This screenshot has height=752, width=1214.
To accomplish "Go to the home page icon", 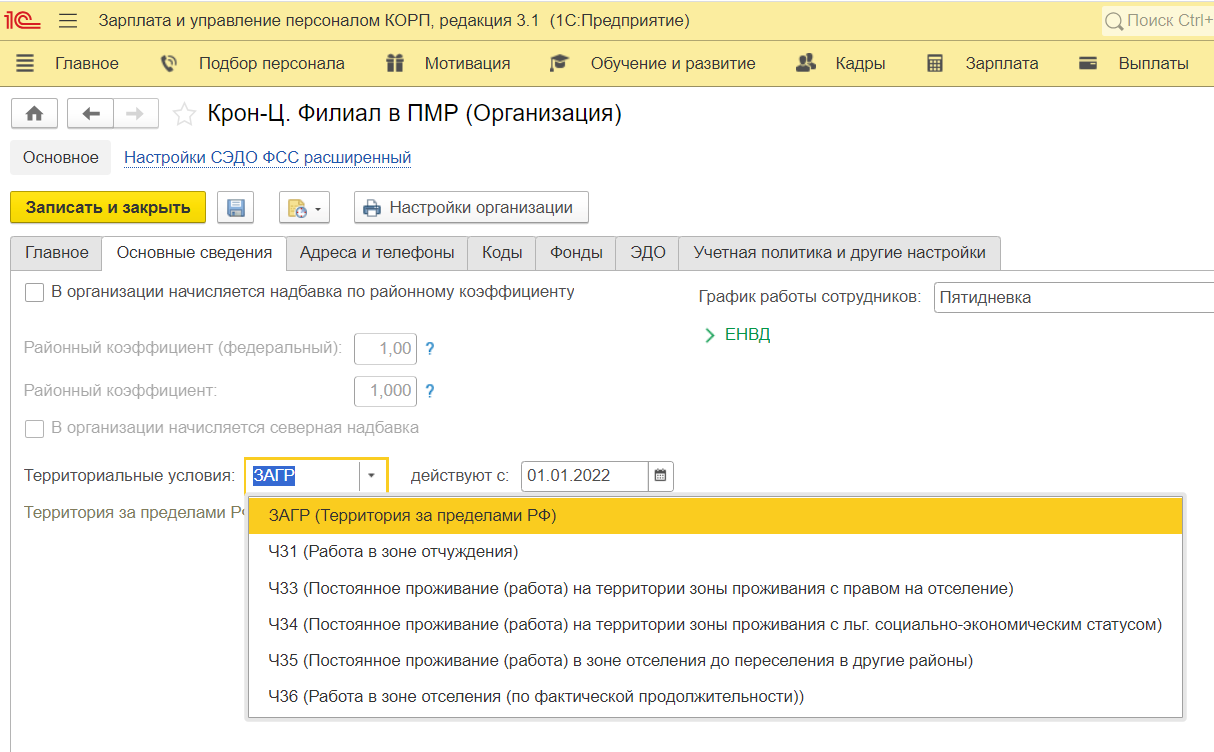I will pos(34,114).
